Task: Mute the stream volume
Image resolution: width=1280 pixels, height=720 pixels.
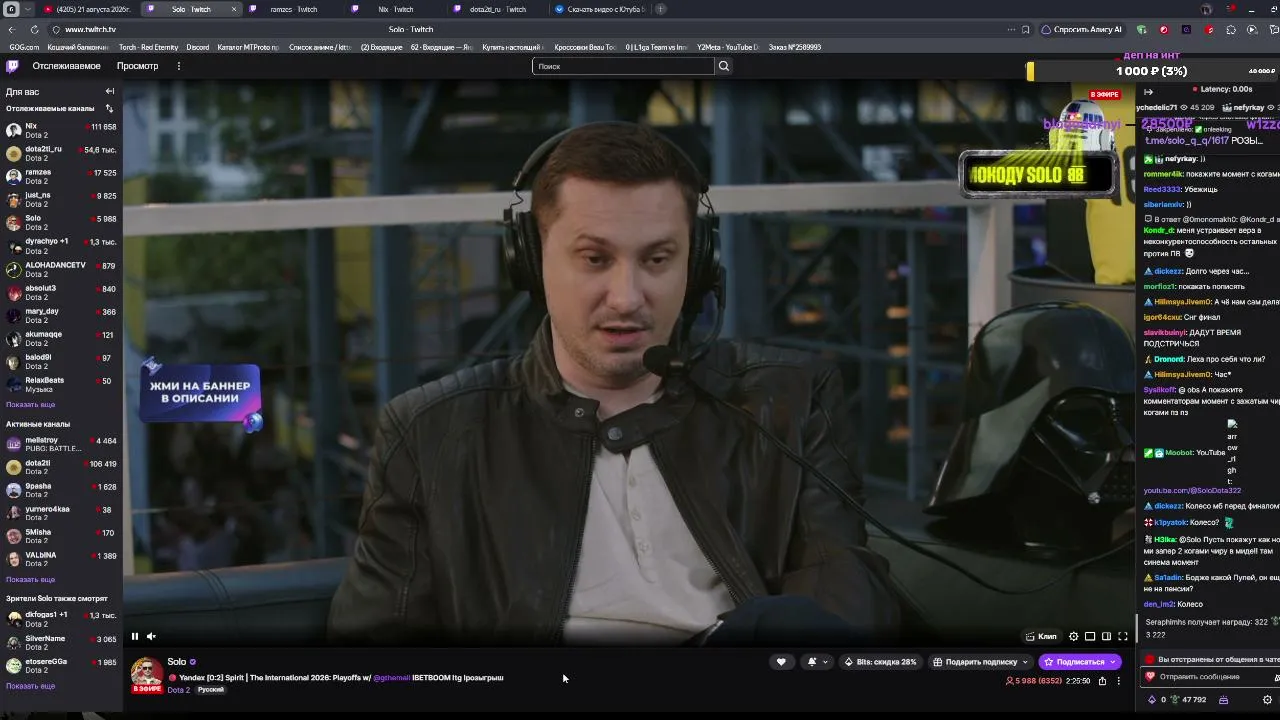Action: (151, 636)
